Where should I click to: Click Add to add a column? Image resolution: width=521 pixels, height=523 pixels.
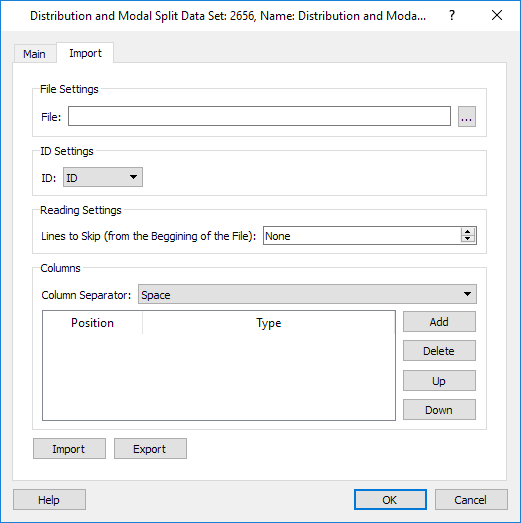point(439,322)
